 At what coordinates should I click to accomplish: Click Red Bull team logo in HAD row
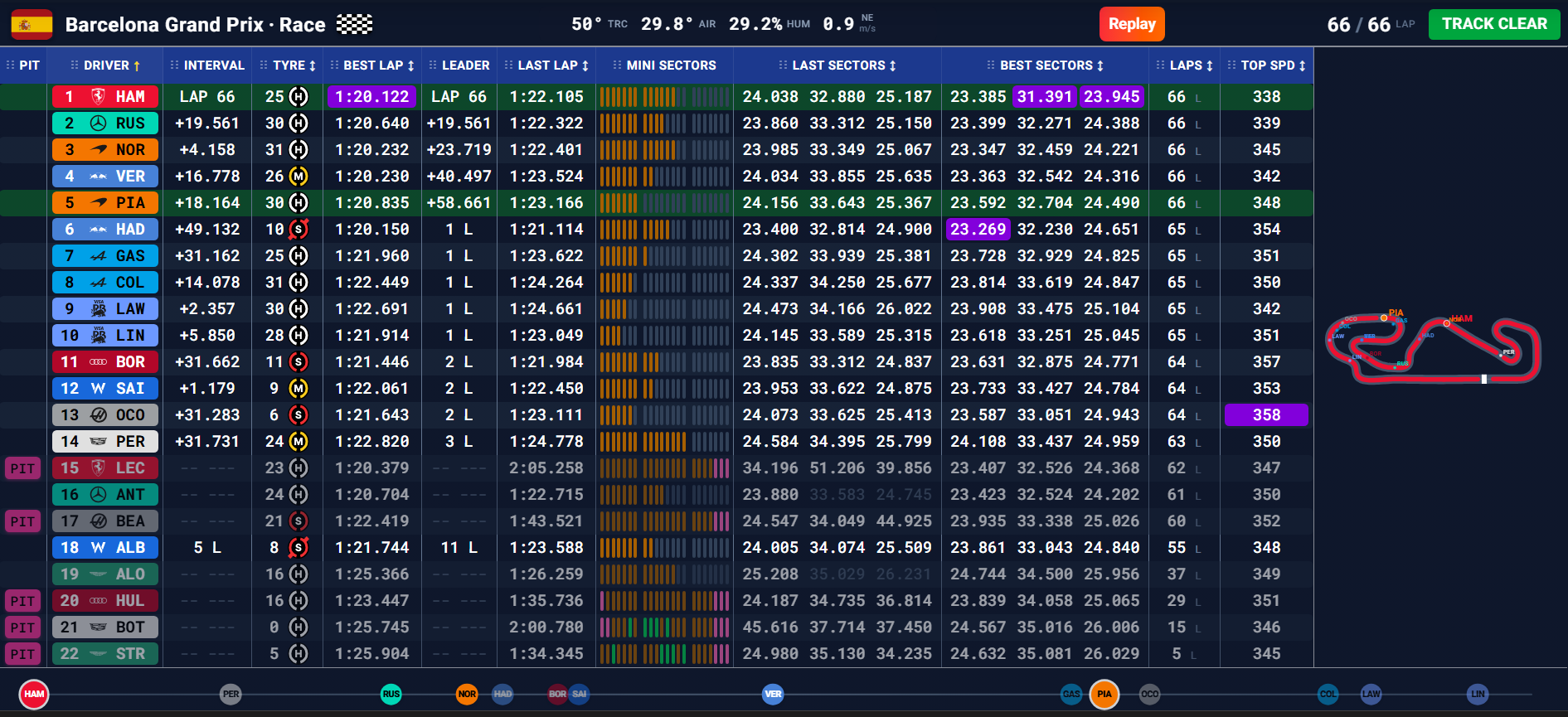(x=99, y=230)
